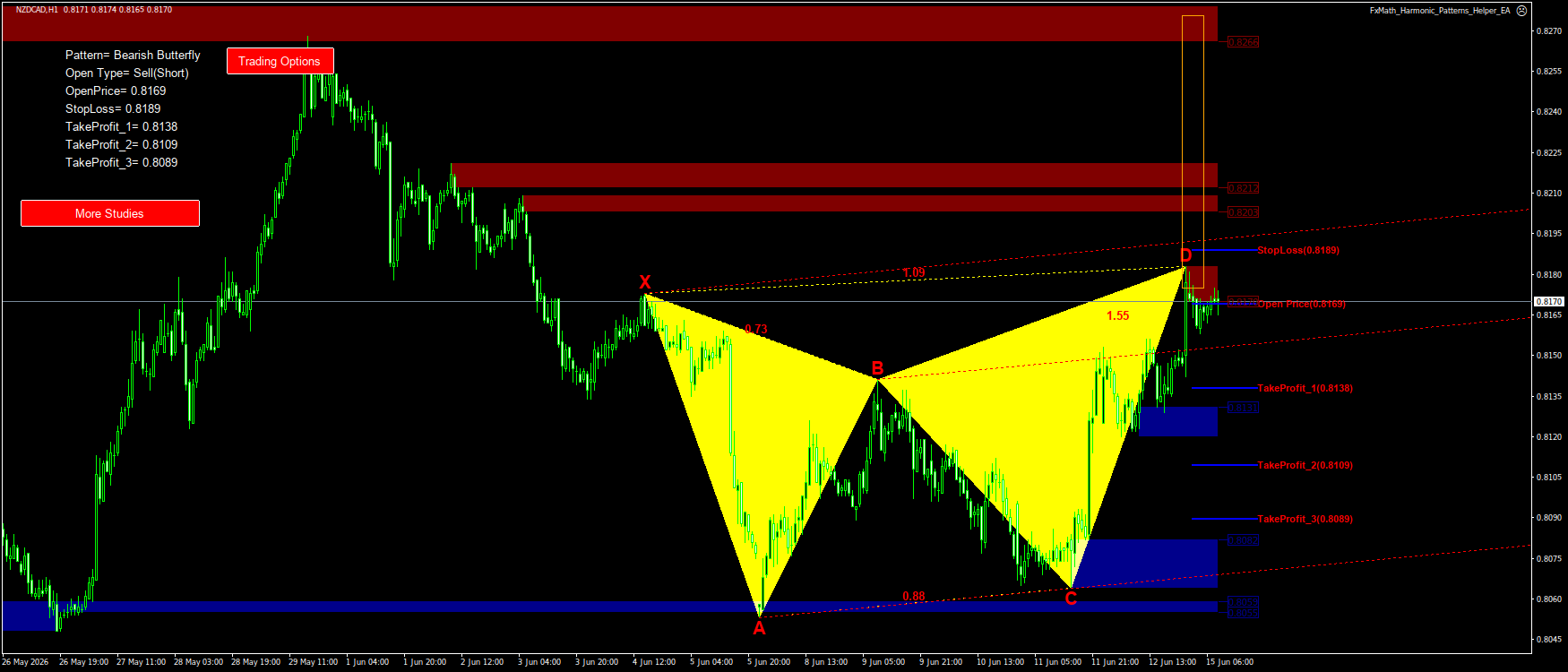This screenshot has width=1568, height=672.
Task: Select the TakeProfit_3= 0.8089 info line
Action: click(121, 162)
